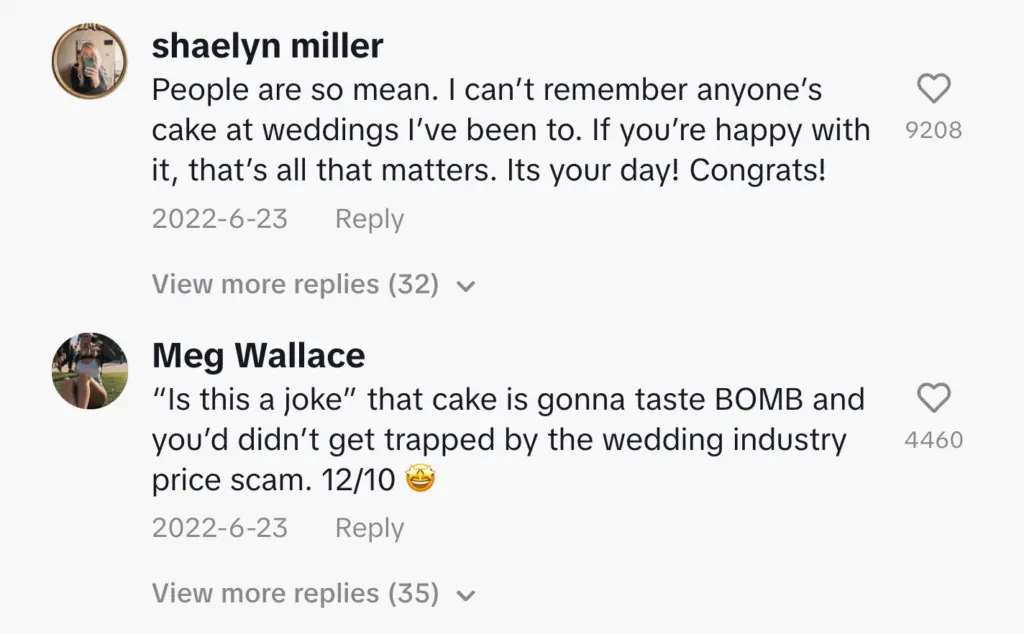This screenshot has width=1024, height=634.
Task: Click the 9208 like count
Action: [933, 130]
